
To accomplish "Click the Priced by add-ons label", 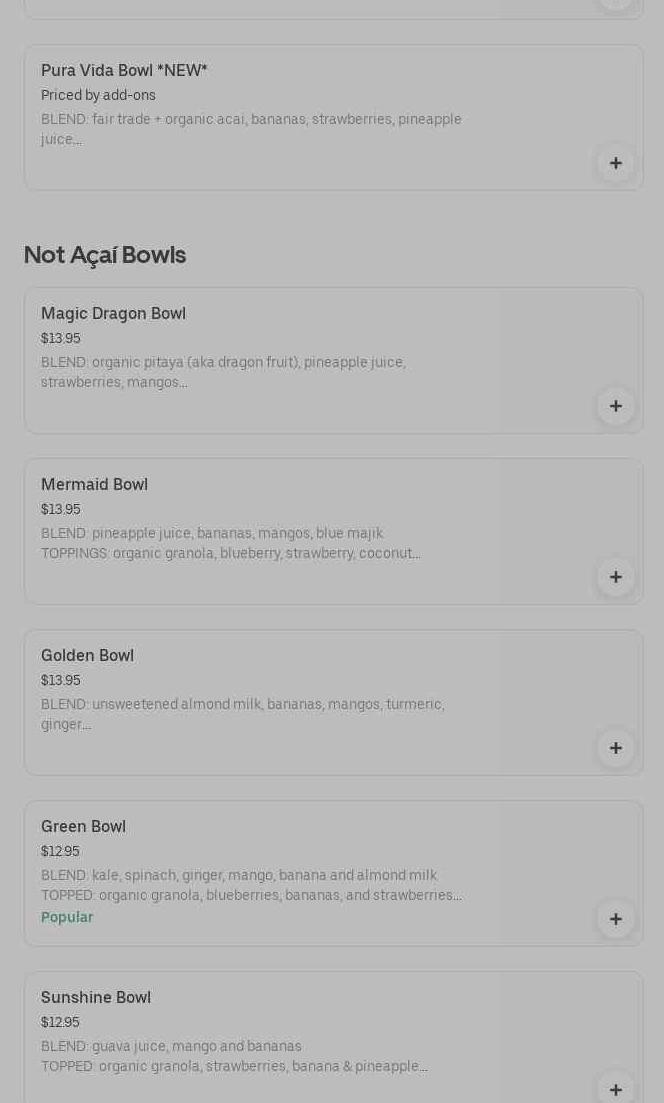I will pyautogui.click(x=98, y=96).
